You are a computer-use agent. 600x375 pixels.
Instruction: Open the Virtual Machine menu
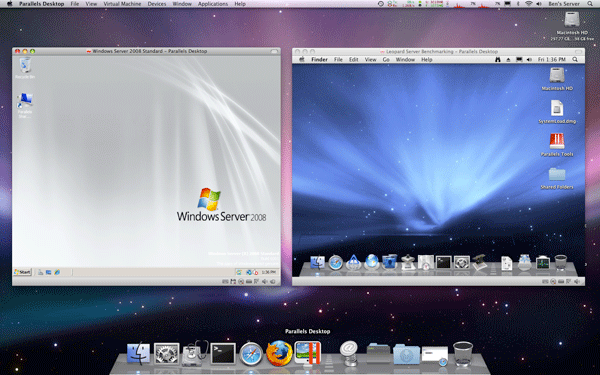tap(122, 4)
